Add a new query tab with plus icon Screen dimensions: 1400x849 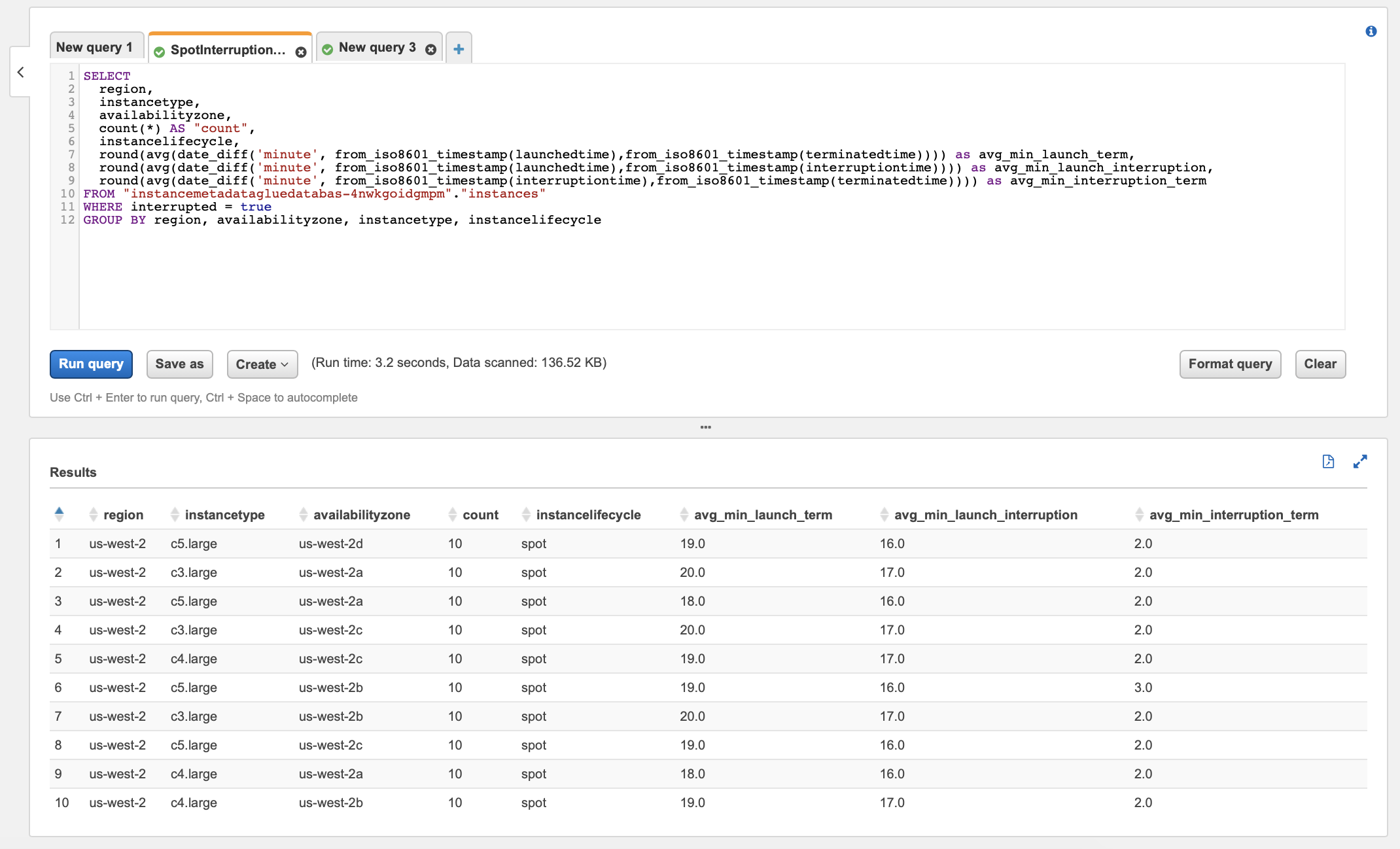(459, 49)
